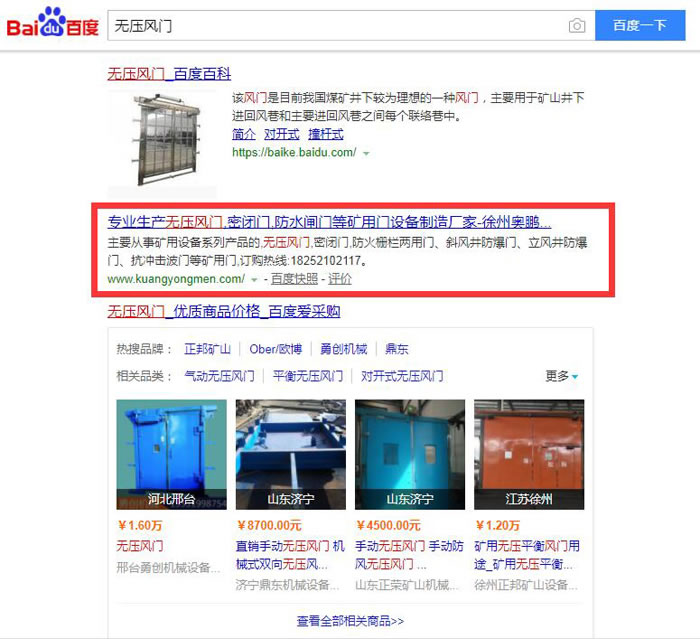Open the 对开式 section link

(282, 134)
